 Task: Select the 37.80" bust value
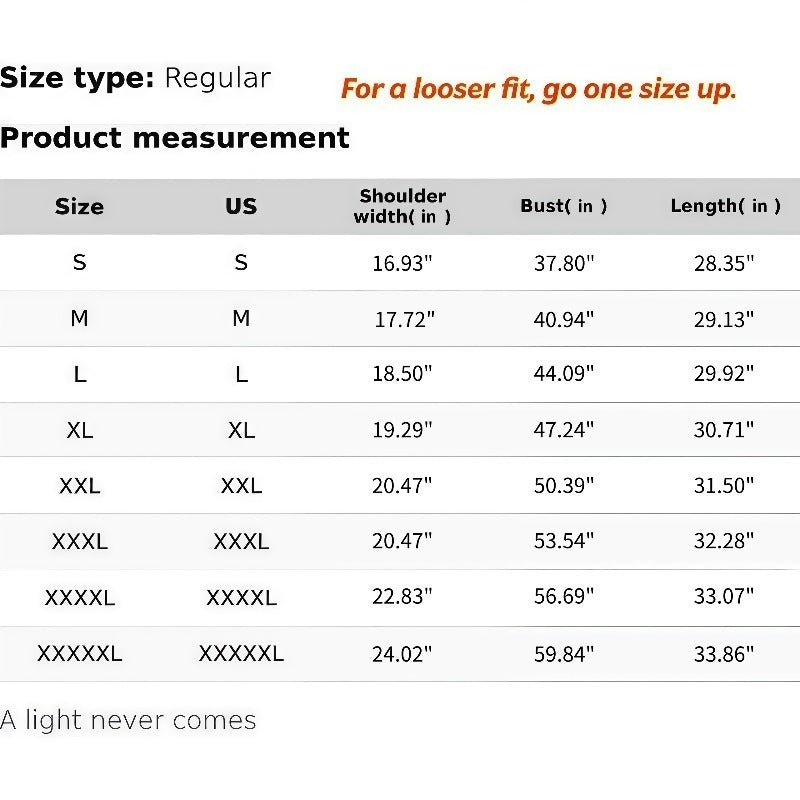coord(564,264)
